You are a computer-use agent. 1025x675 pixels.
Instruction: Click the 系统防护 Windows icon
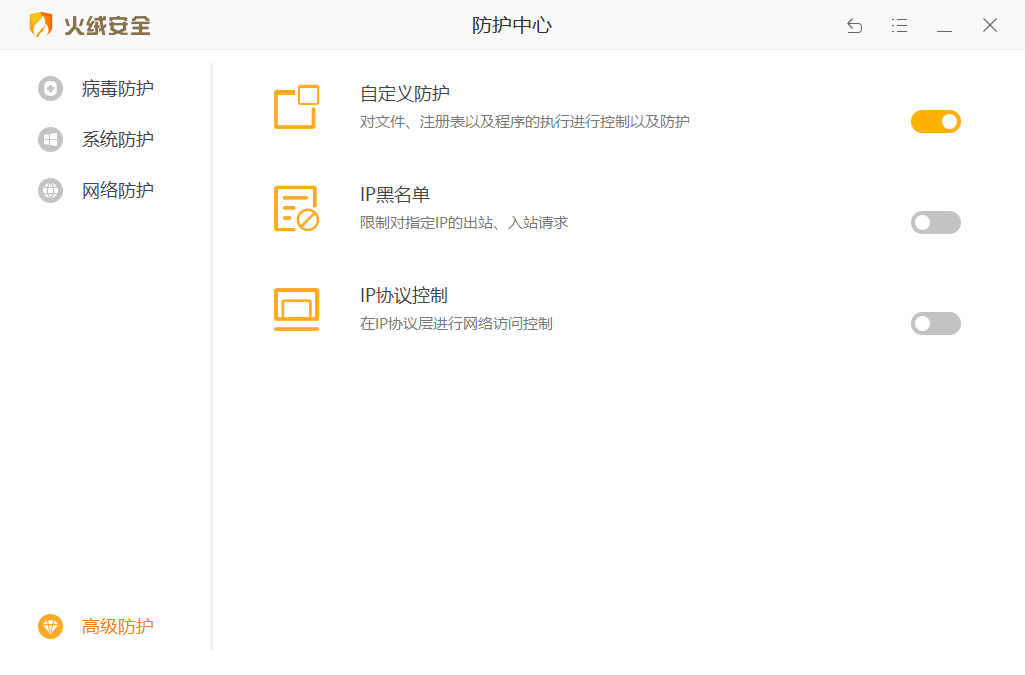pyautogui.click(x=50, y=139)
